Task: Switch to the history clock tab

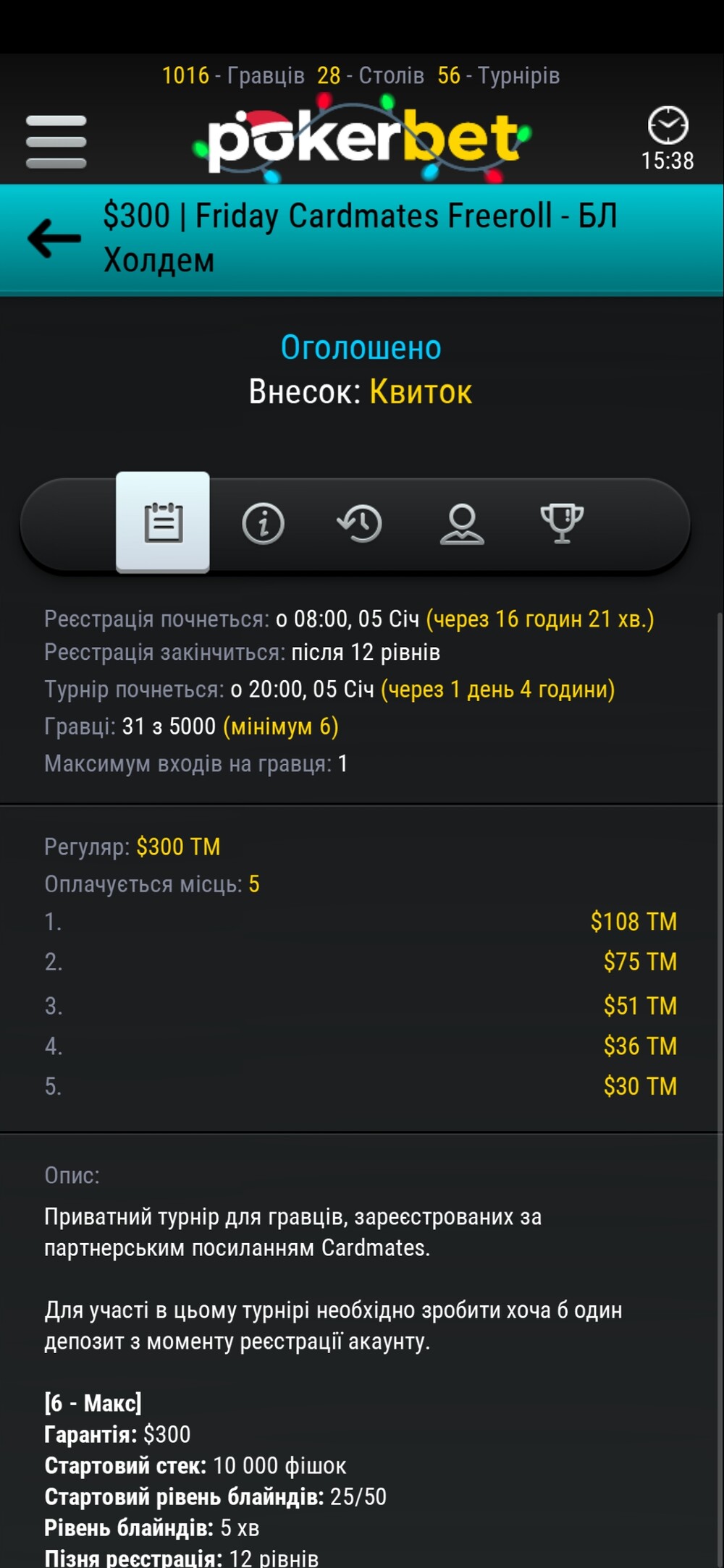Action: point(360,523)
